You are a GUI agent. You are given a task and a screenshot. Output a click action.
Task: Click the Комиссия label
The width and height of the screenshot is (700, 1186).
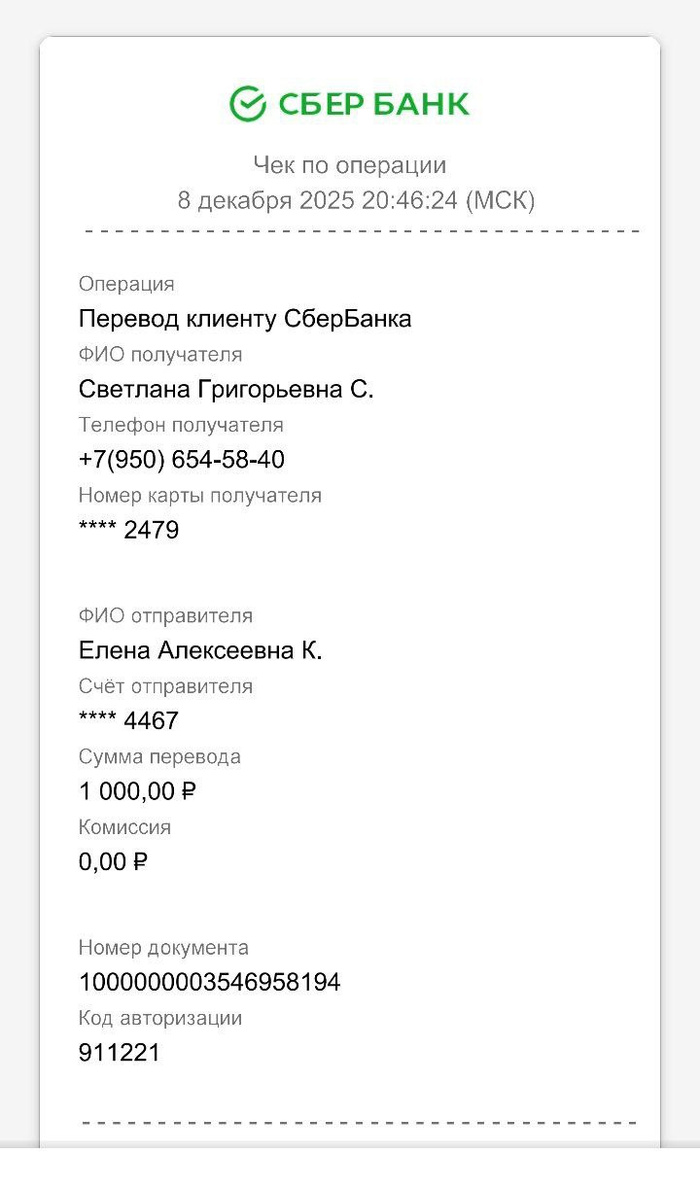coord(125,827)
